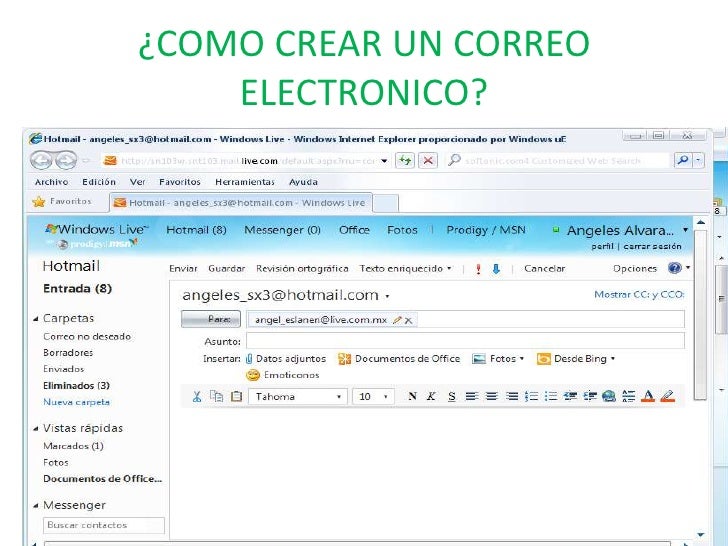Insert hyperlink using globe icon
This screenshot has width=728, height=546.
(x=609, y=396)
